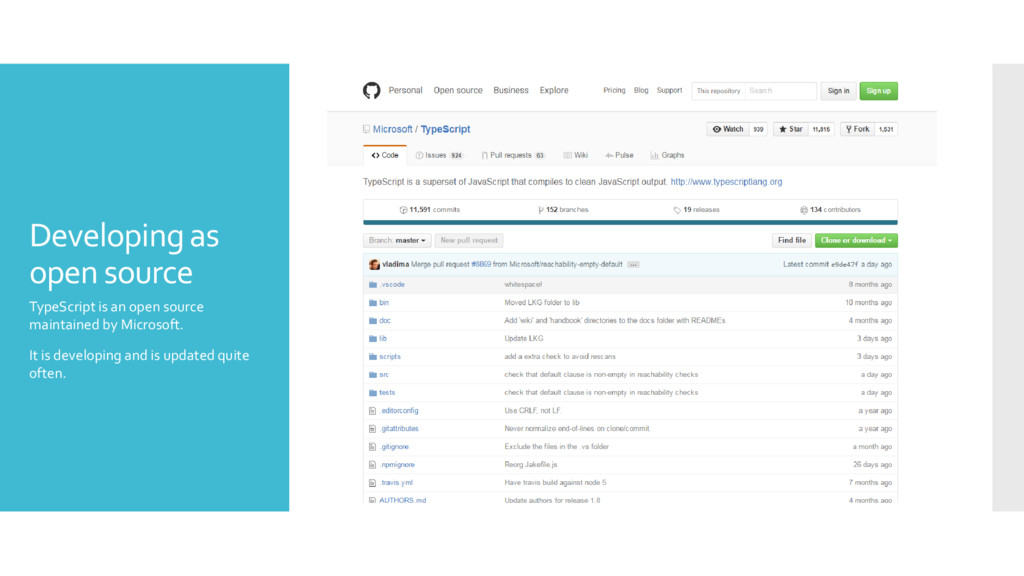Open the .gitignore file
This screenshot has width=1024, height=576.
(394, 447)
